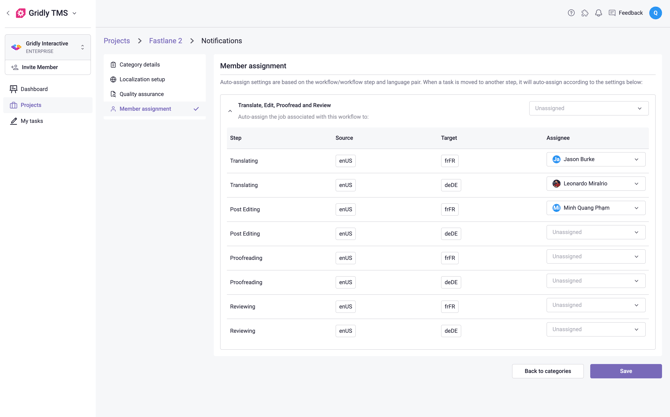Select the Localization setup step
Image resolution: width=670 pixels, height=417 pixels.
142,79
